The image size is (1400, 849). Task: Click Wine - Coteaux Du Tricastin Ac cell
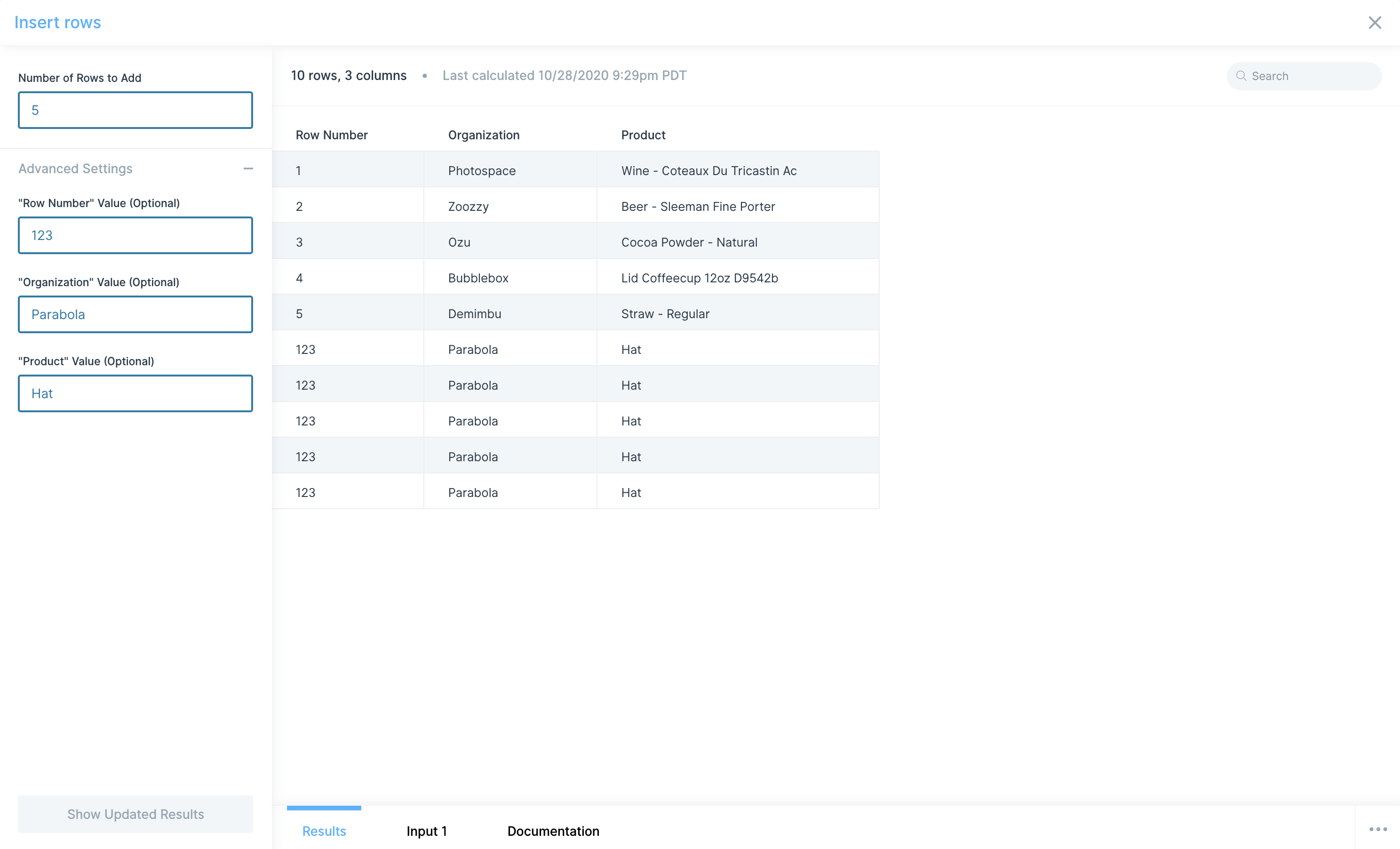[x=738, y=170]
